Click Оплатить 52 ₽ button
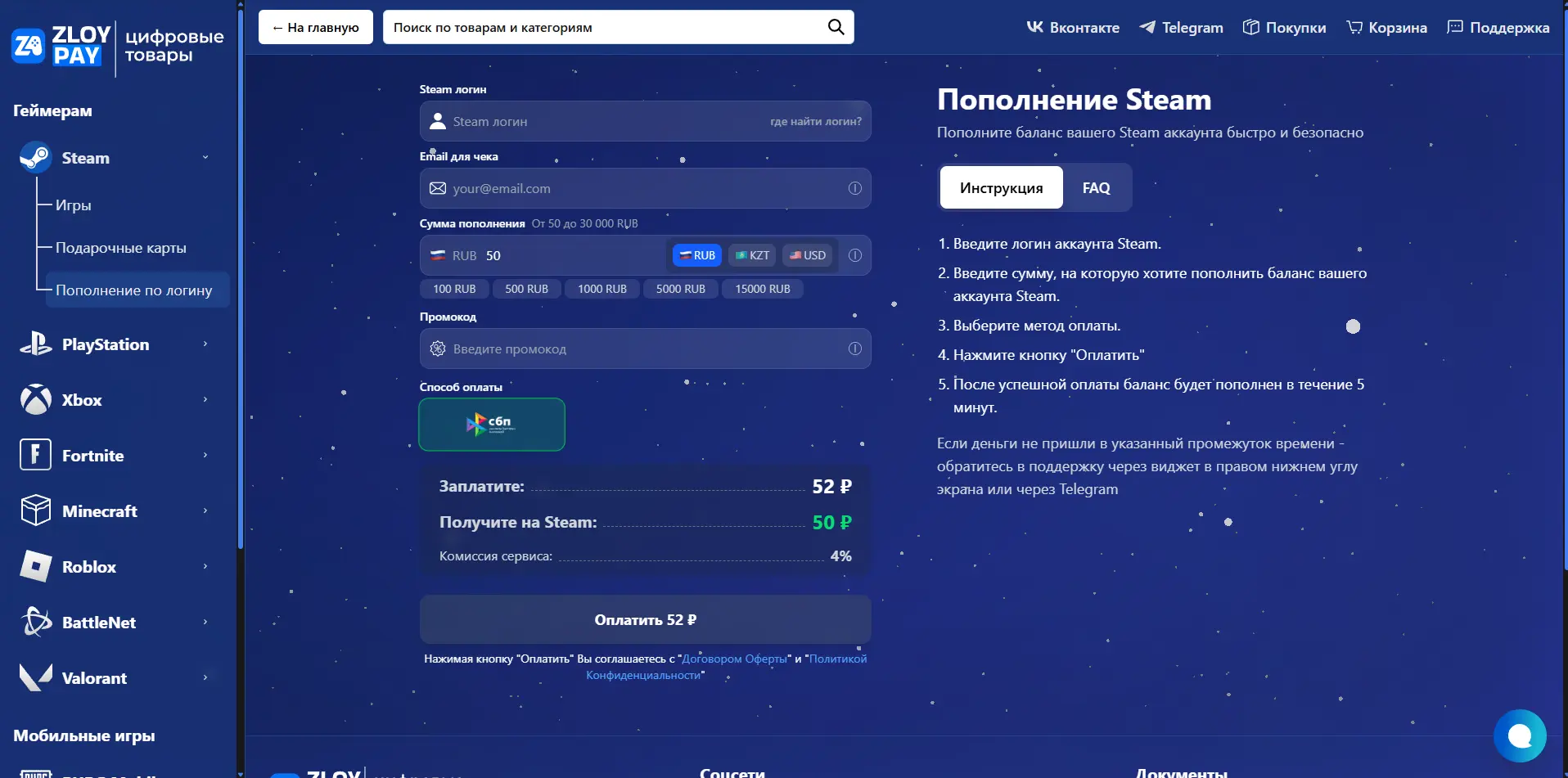The height and width of the screenshot is (778, 1568). click(x=645, y=619)
